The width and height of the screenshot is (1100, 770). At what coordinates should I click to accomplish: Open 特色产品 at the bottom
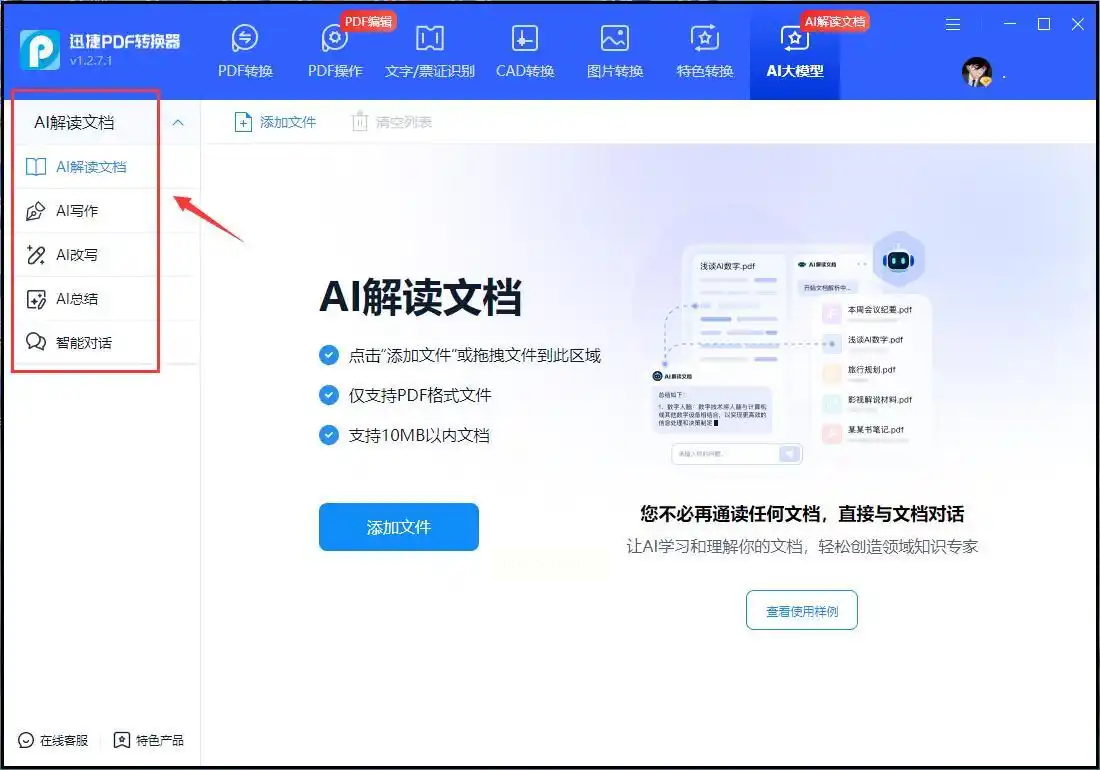pyautogui.click(x=149, y=741)
